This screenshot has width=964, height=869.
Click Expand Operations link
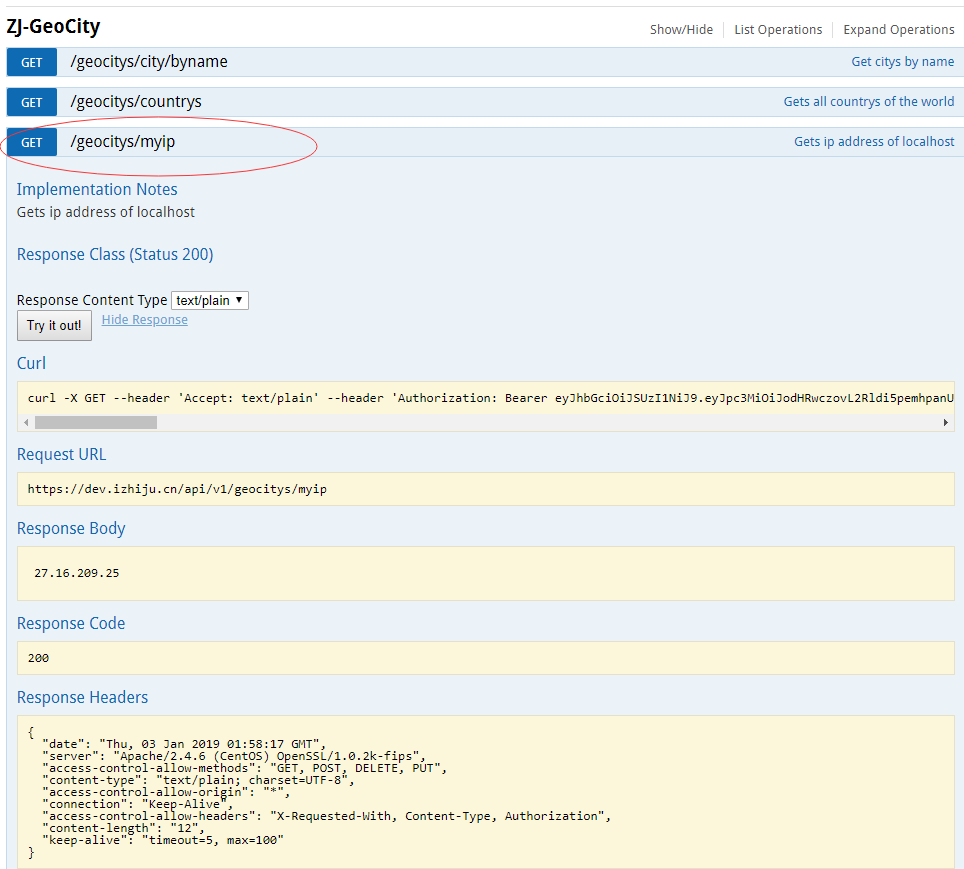pyautogui.click(x=898, y=30)
